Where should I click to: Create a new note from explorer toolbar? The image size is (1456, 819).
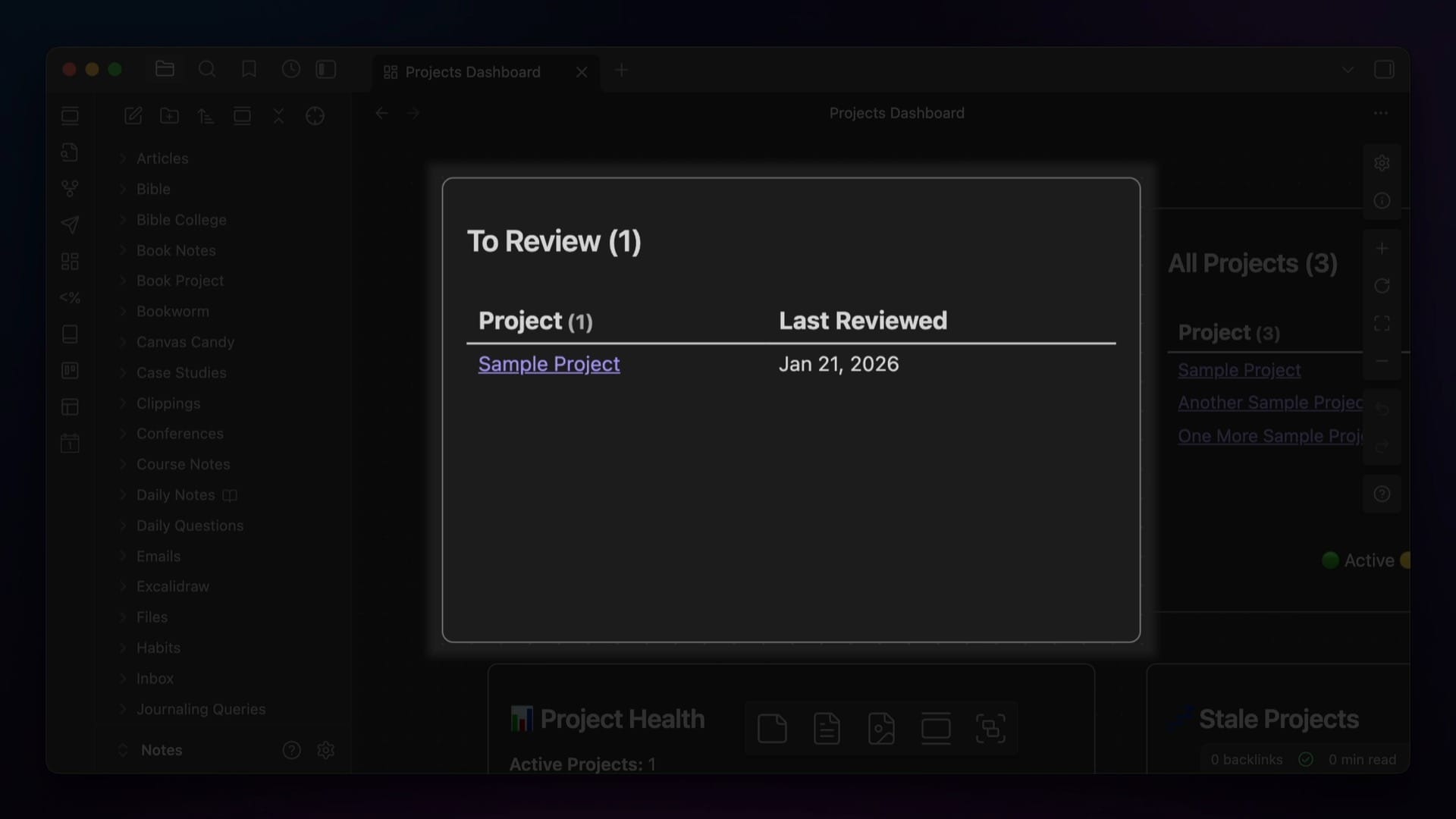tap(133, 116)
